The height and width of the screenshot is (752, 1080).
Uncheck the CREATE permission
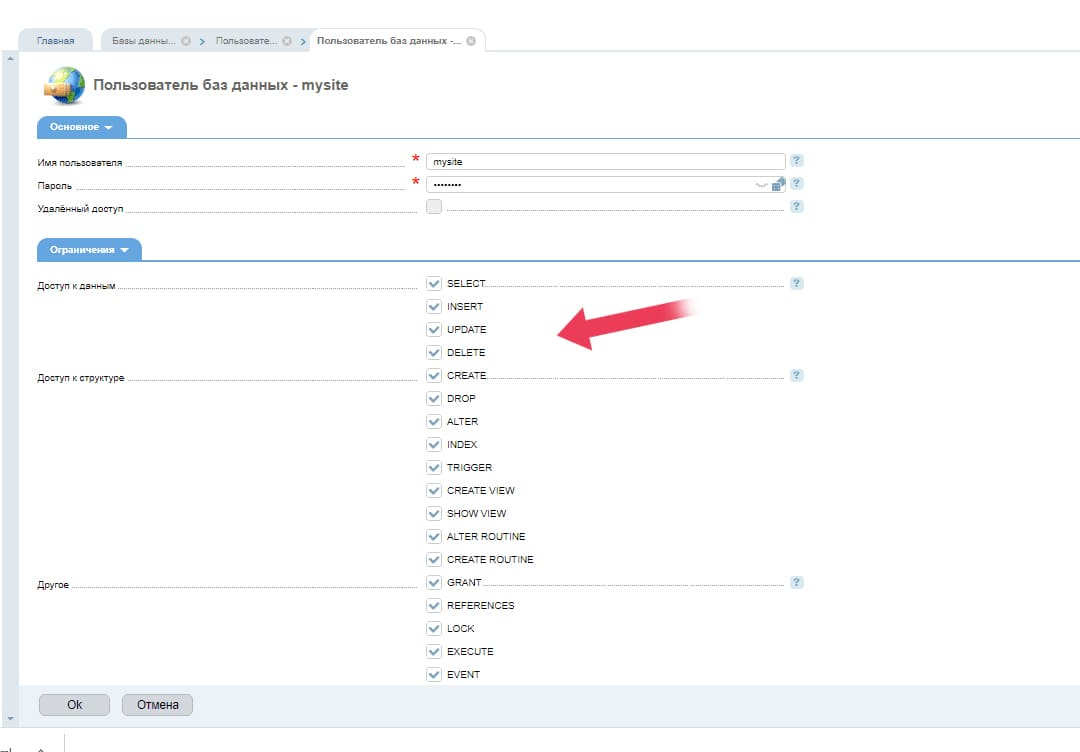coord(434,375)
